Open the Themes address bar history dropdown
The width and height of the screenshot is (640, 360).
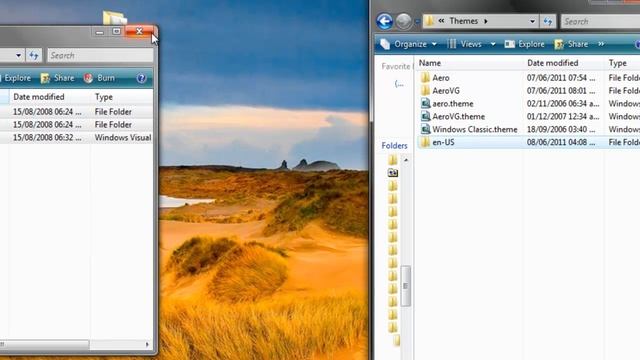click(532, 21)
